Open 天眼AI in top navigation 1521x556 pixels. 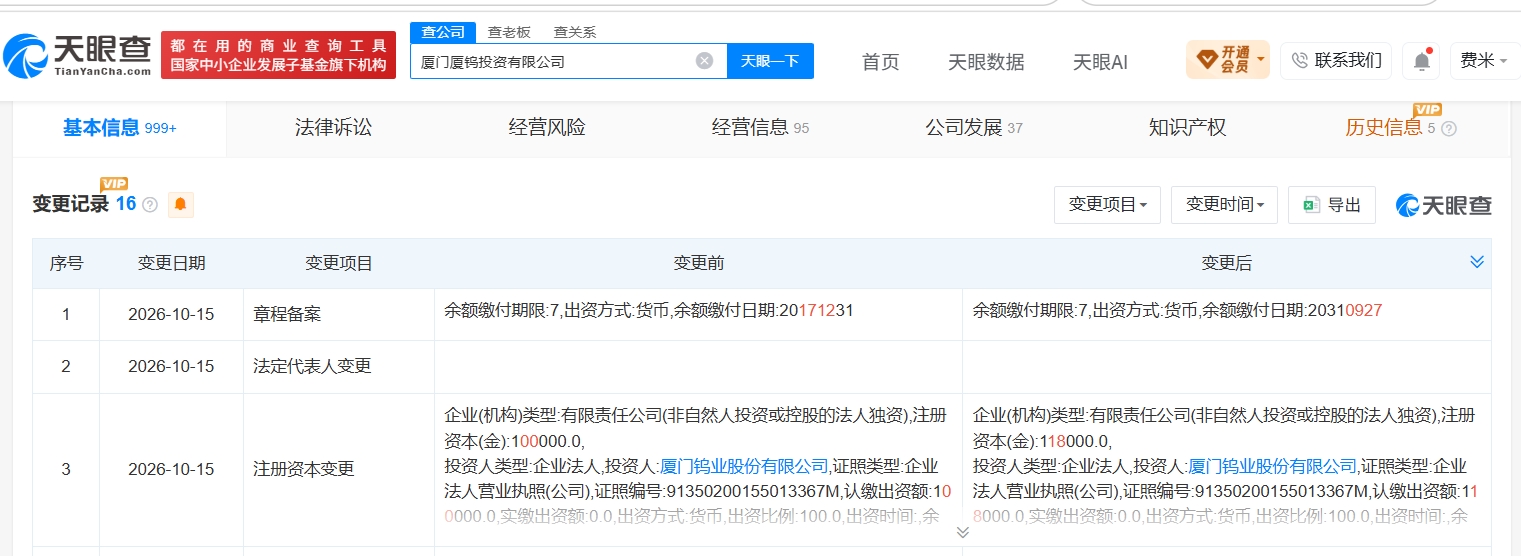coord(1100,62)
